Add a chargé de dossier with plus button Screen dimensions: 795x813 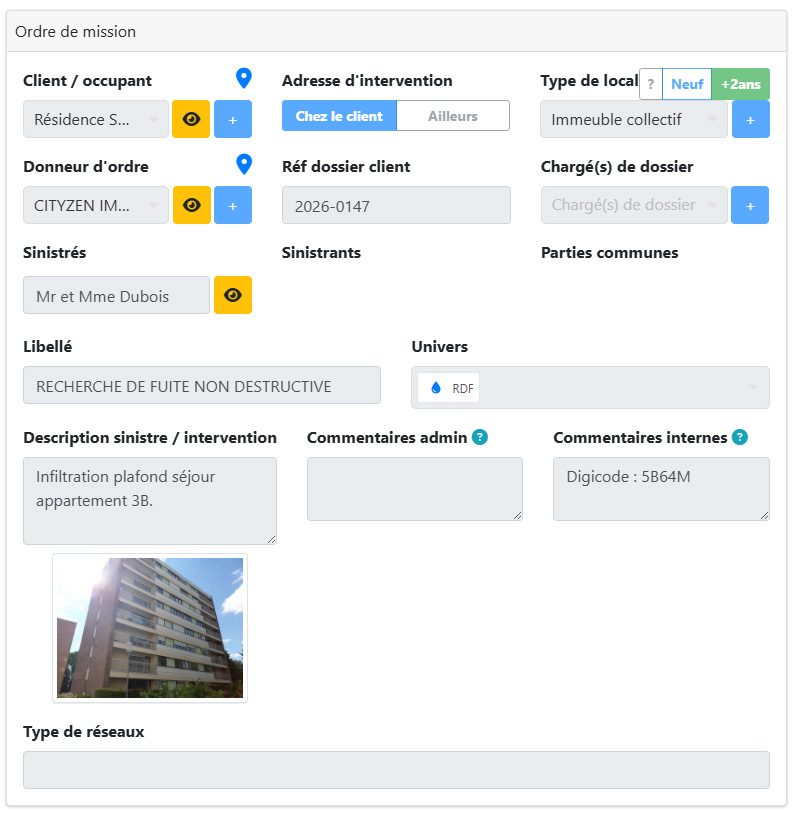750,205
